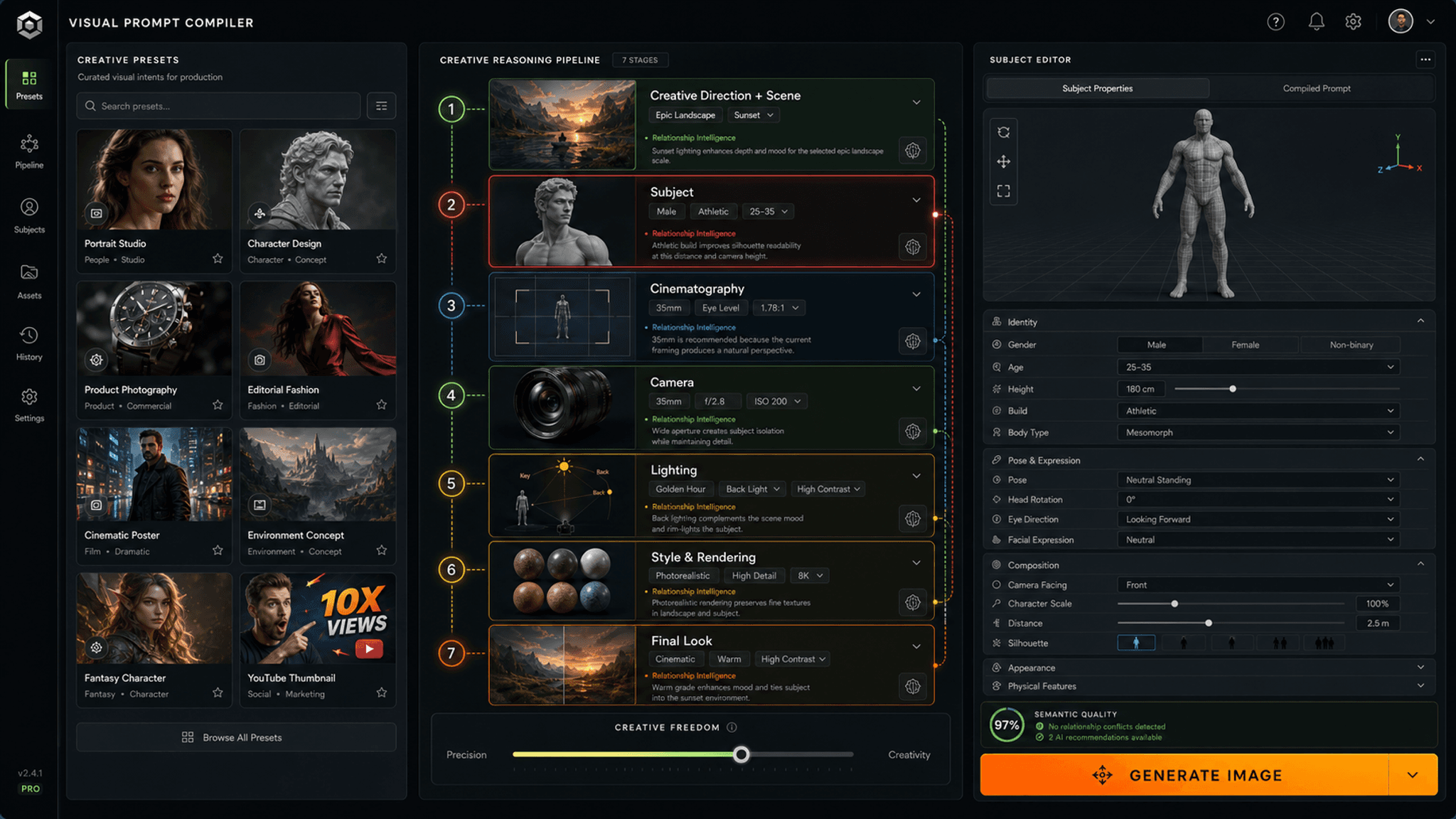This screenshot has width=1456, height=819.
Task: Click the Photorealistic style tag
Action: point(682,576)
